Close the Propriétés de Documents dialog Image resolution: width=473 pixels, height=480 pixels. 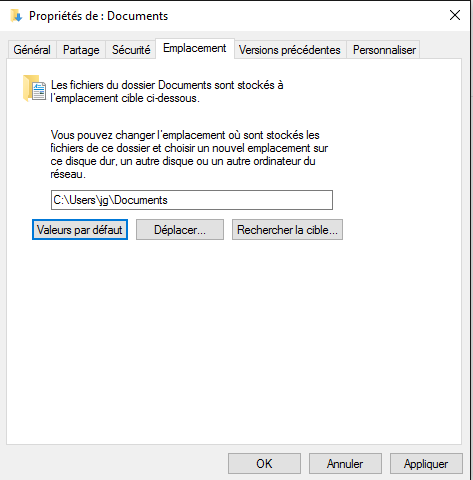pos(455,15)
